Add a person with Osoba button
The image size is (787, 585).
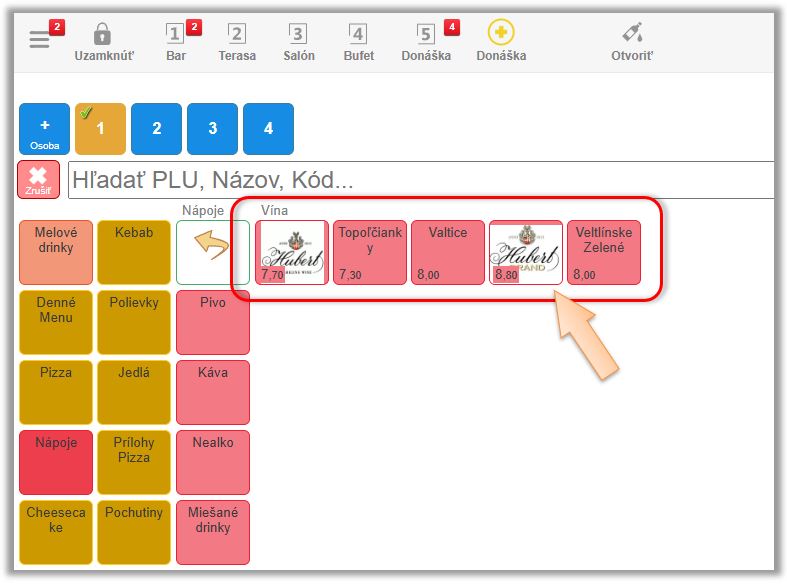click(x=44, y=129)
